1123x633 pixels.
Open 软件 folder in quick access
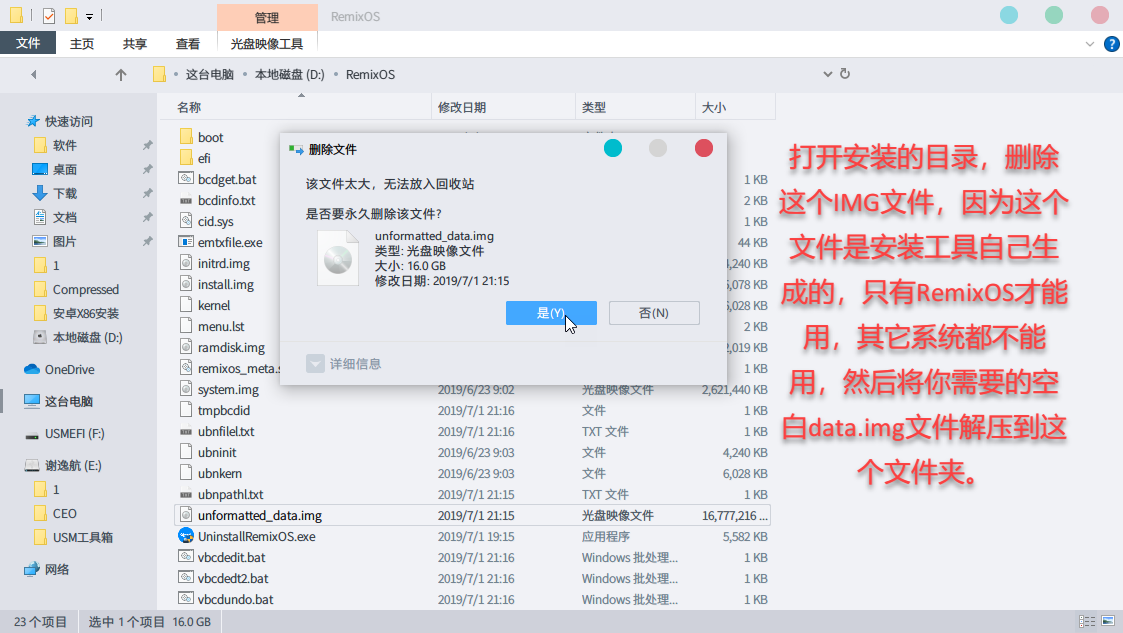click(64, 145)
